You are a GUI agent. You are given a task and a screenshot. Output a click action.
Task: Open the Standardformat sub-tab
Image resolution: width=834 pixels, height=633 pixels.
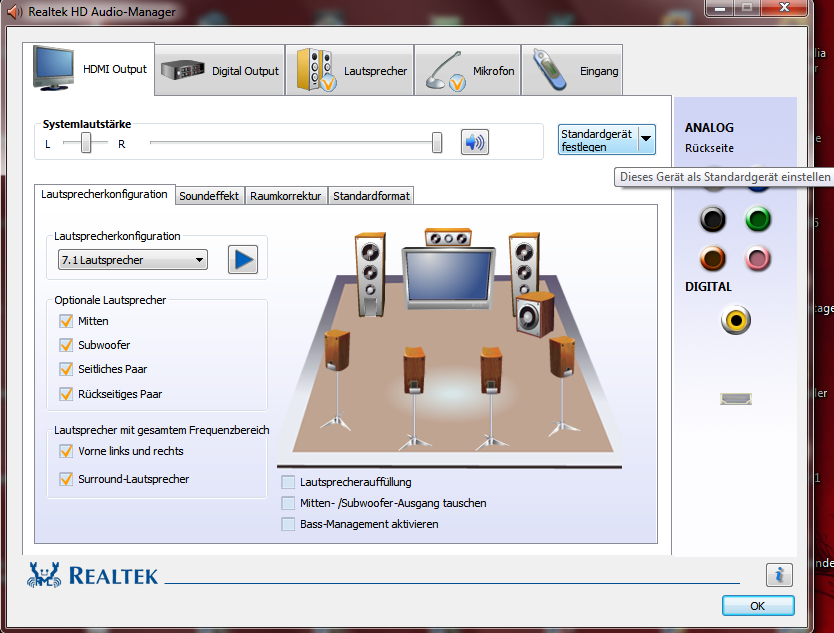[371, 196]
